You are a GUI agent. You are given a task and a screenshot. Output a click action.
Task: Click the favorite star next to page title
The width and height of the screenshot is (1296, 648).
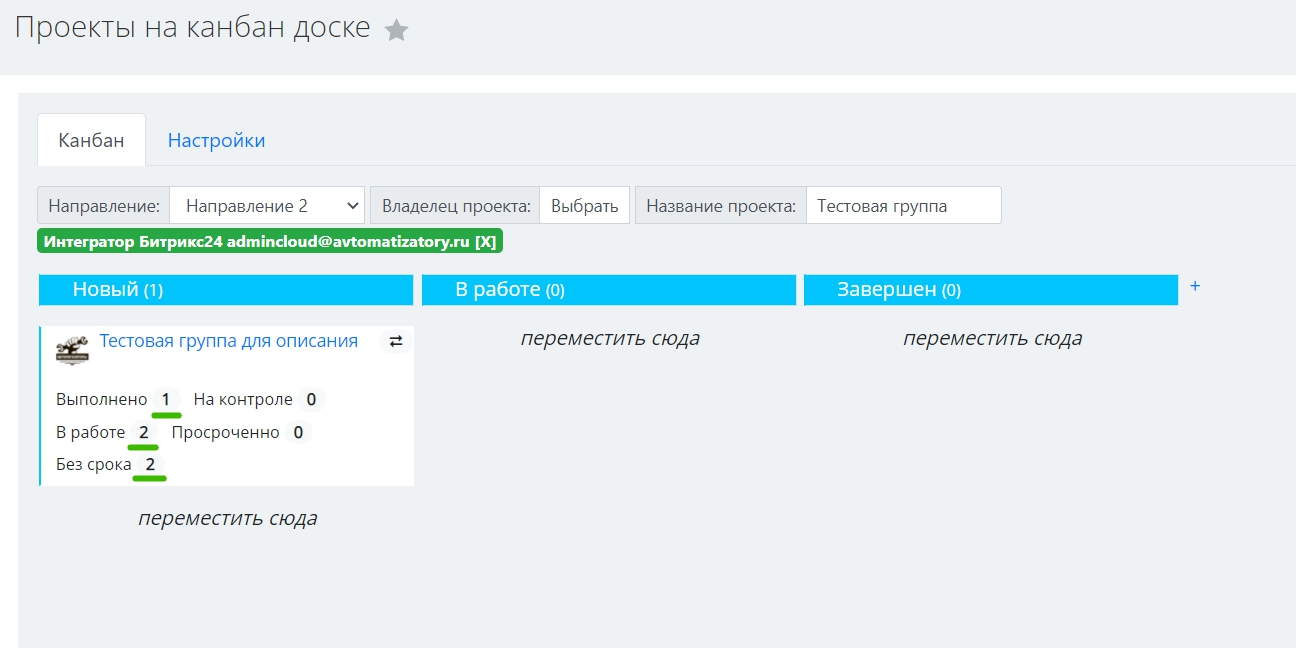coord(397,30)
